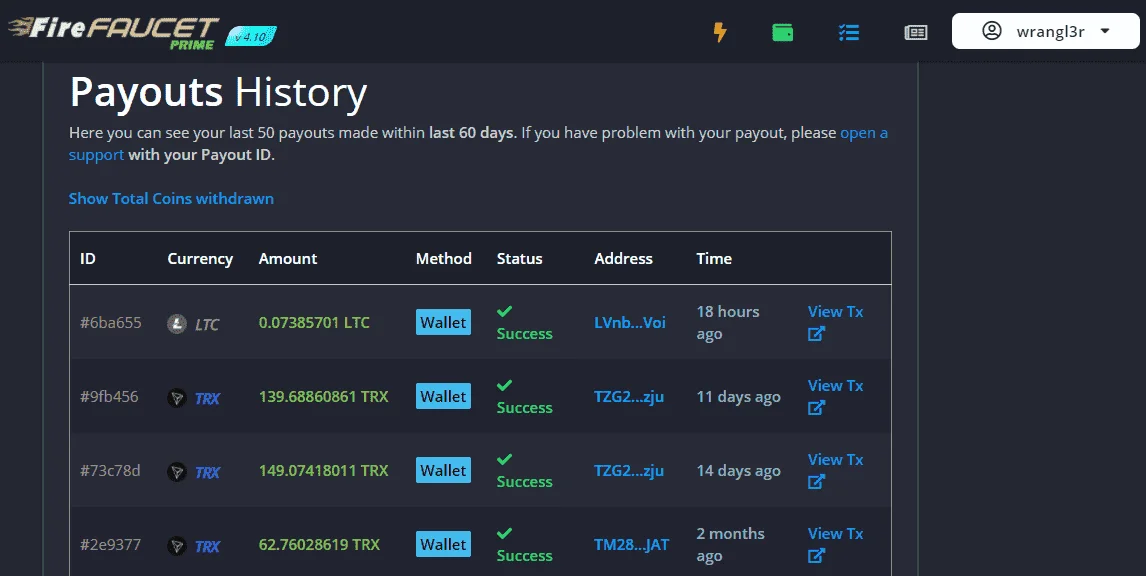The height and width of the screenshot is (576, 1146).
Task: Select payout ID #73c78d
Action: [110, 470]
